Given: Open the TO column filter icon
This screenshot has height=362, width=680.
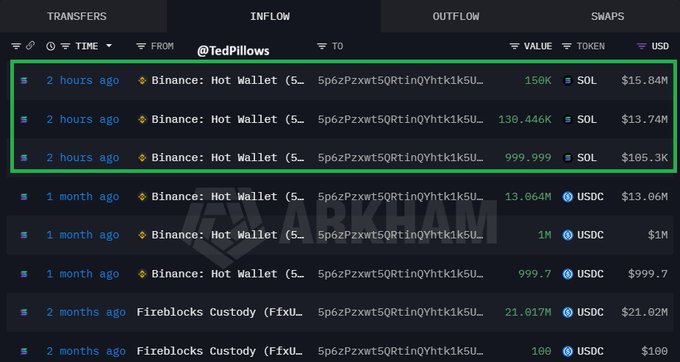Looking at the screenshot, I should tap(321, 46).
